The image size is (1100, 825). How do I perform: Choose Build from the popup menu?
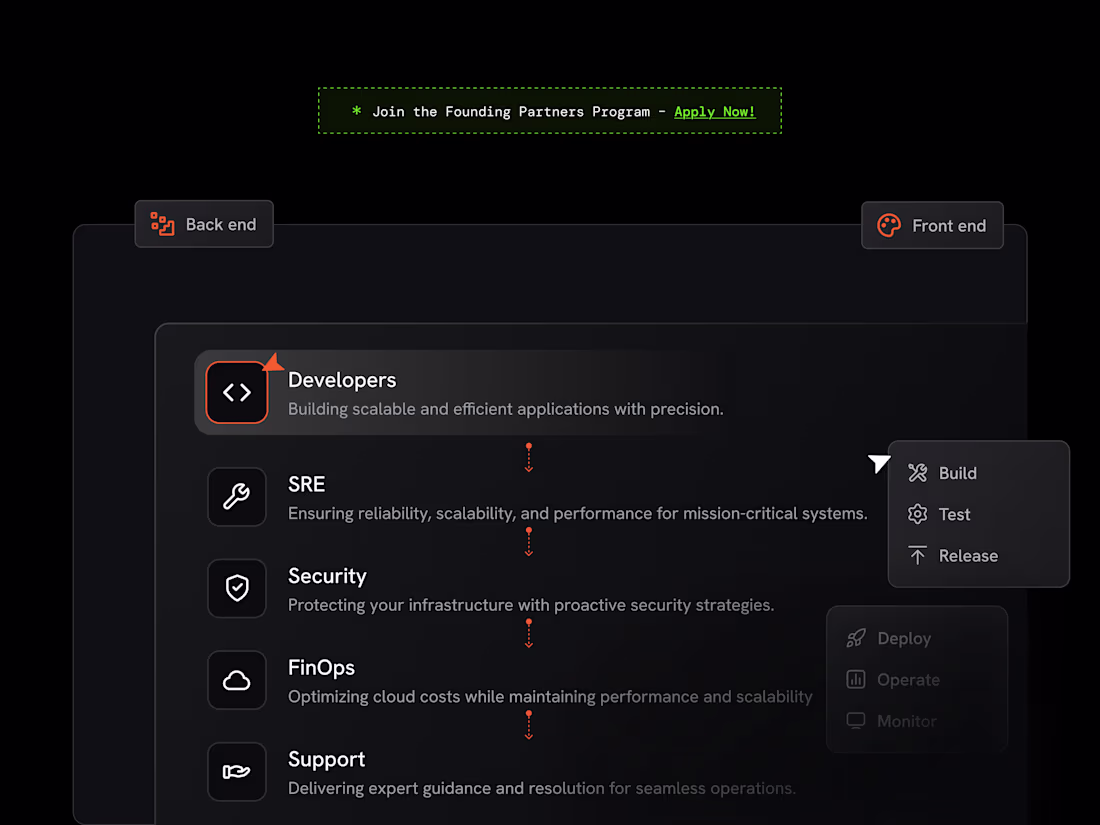[x=957, y=473]
